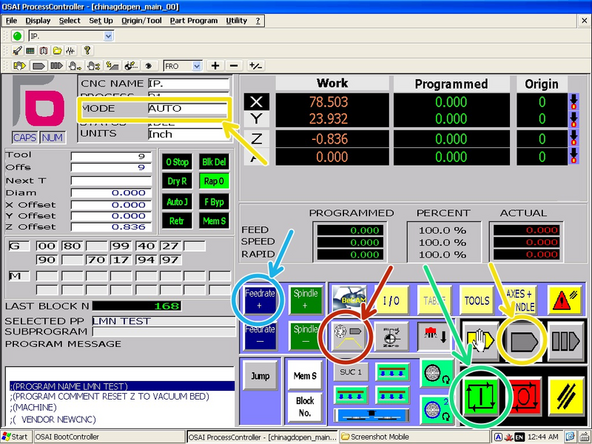Screen dimensions: 592x444
Task: Toggle the lower-right vacuum zone button
Action: [392, 395]
